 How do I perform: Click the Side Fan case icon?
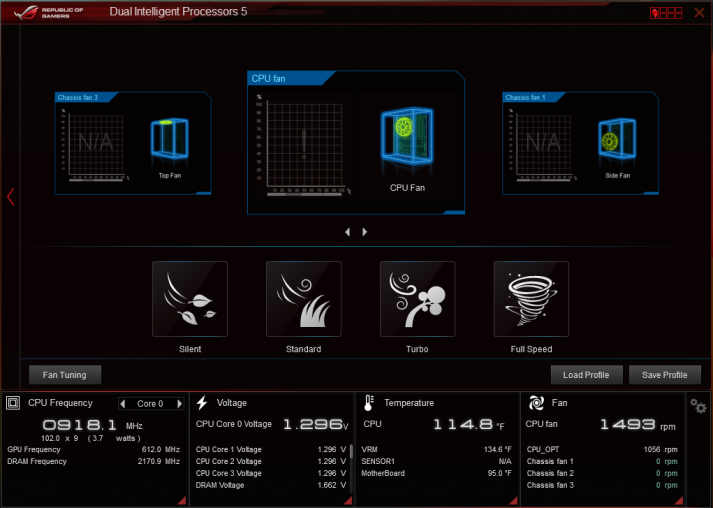(617, 139)
